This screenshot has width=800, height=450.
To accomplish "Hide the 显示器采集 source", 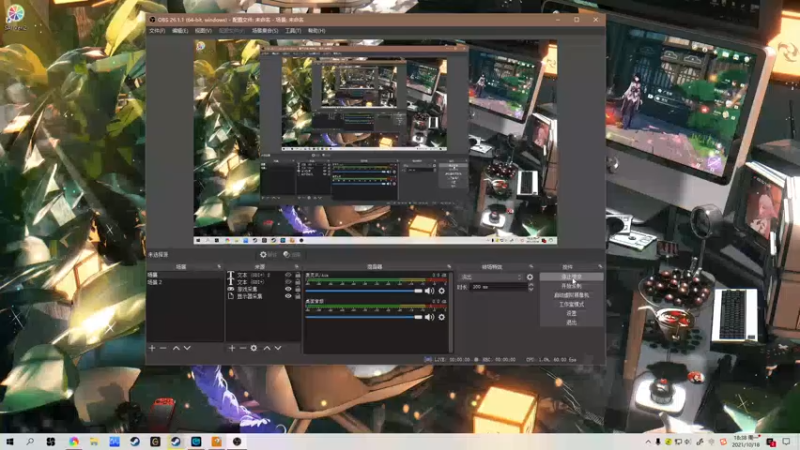I will [288, 296].
